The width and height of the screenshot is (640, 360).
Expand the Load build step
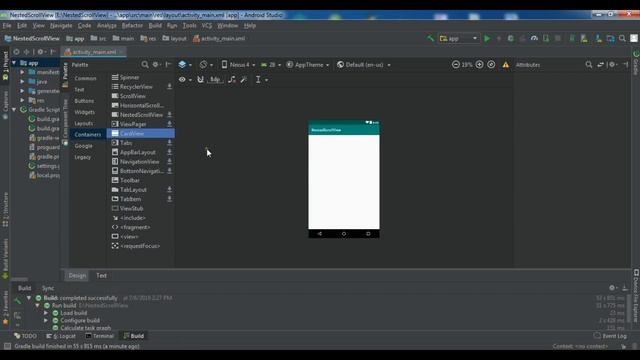click(46, 313)
